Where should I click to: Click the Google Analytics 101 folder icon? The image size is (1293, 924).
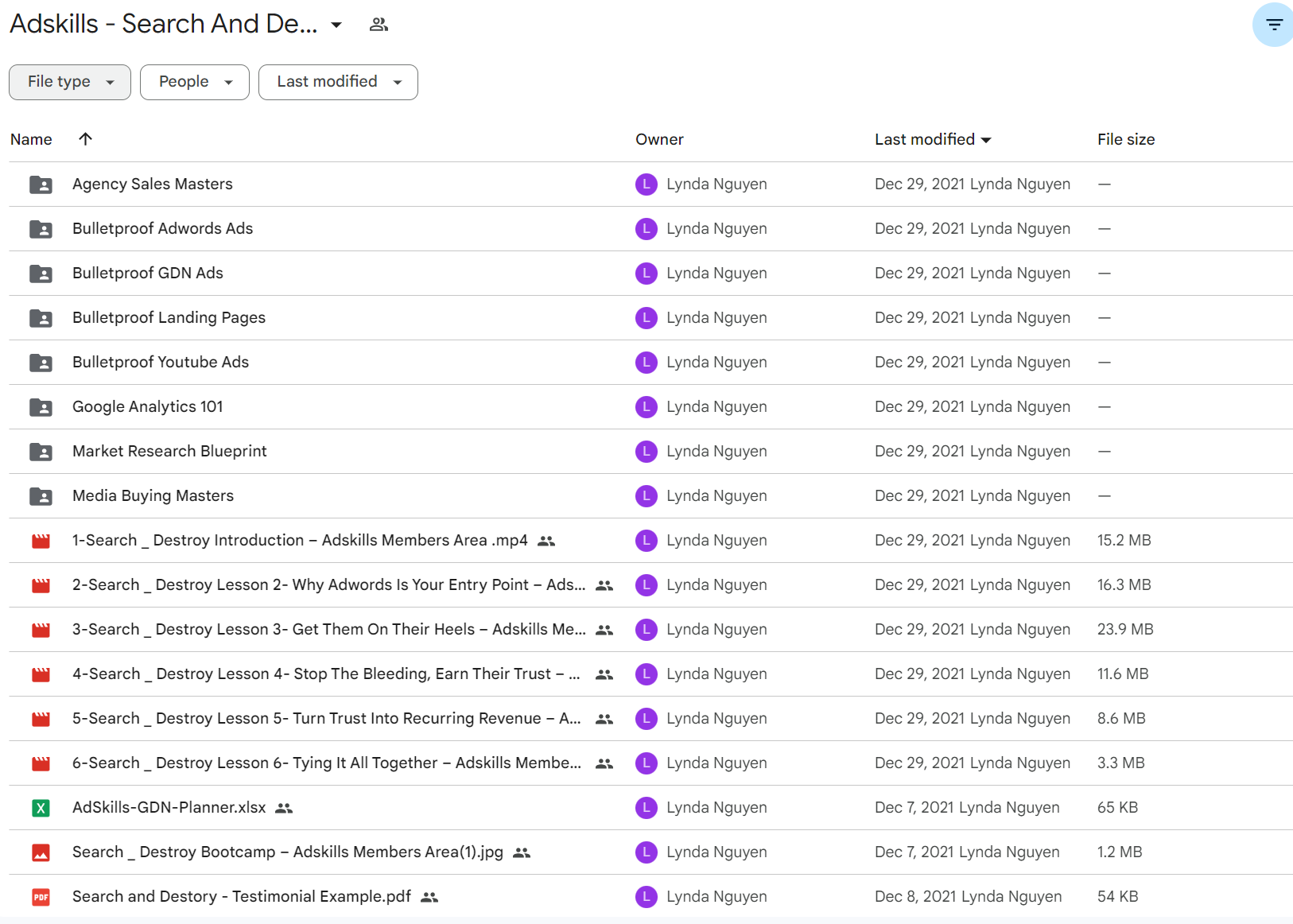tap(41, 407)
